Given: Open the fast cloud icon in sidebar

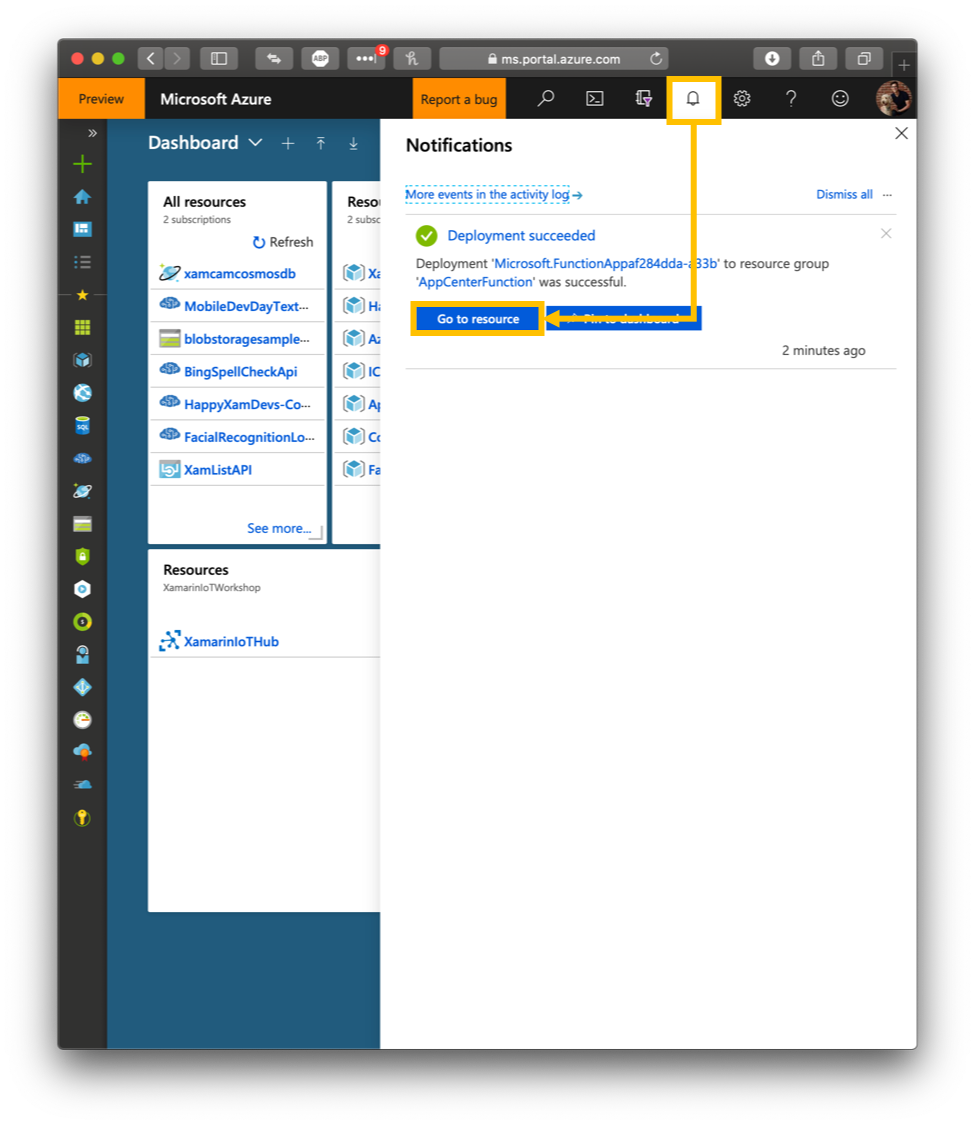Looking at the screenshot, I should pyautogui.click(x=82, y=785).
